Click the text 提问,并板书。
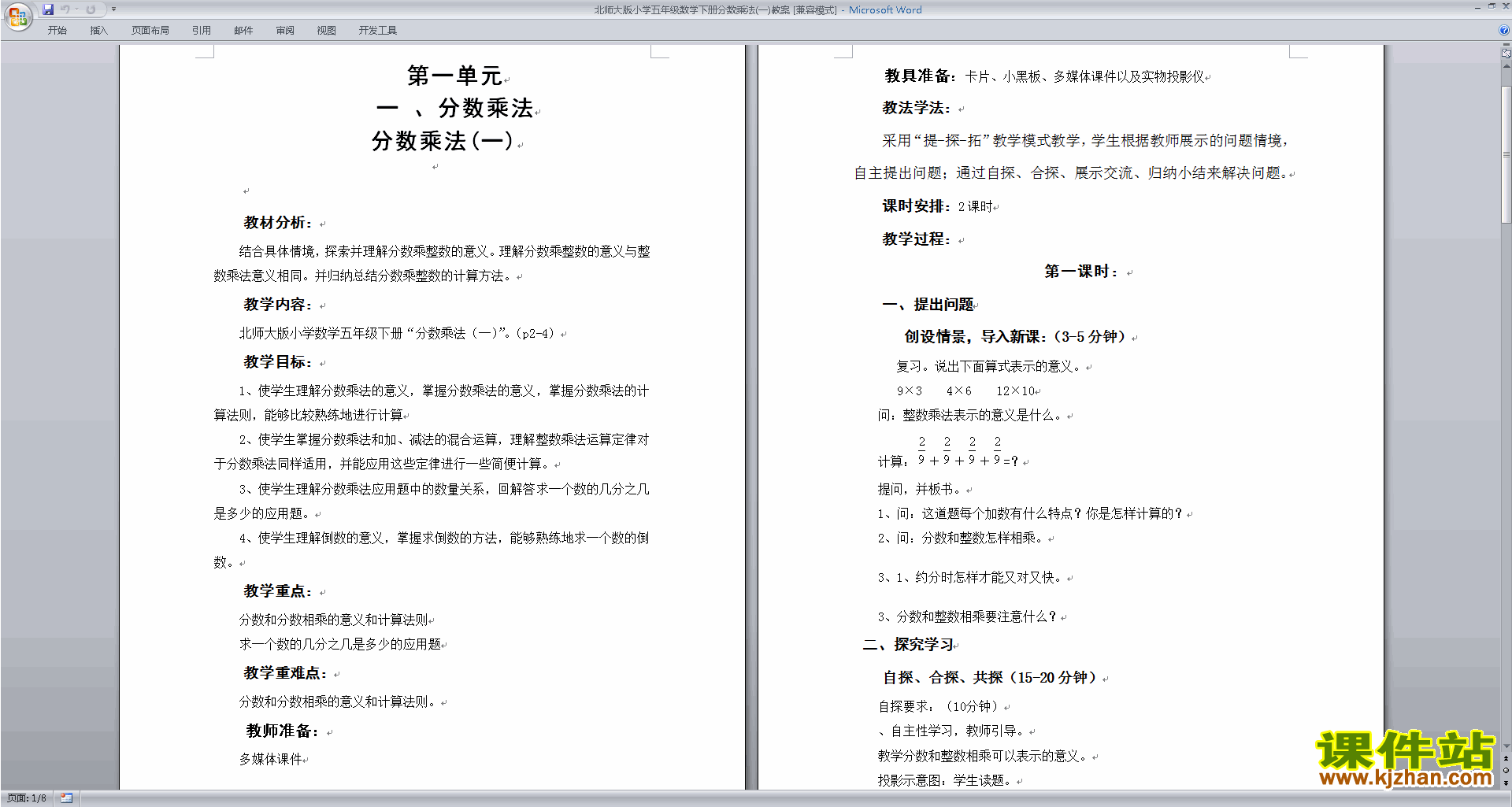The height and width of the screenshot is (807, 1512). pyautogui.click(x=920, y=489)
